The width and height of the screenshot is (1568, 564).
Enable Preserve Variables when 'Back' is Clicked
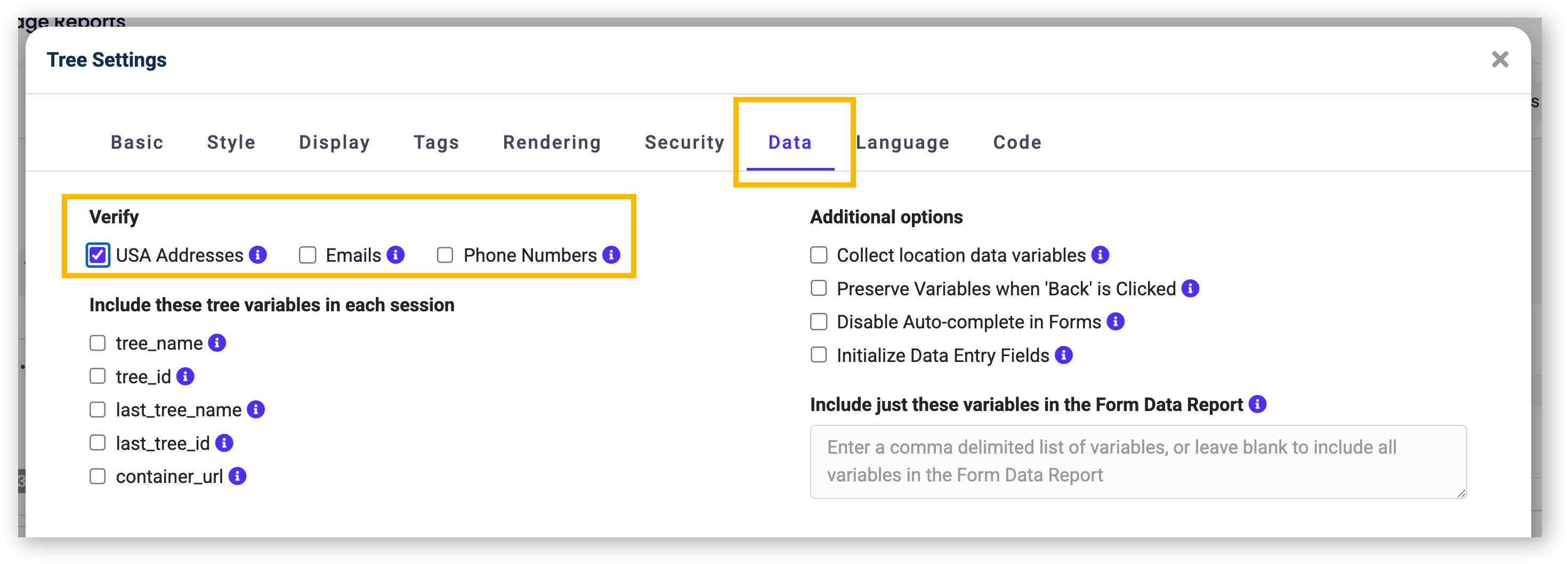click(819, 288)
